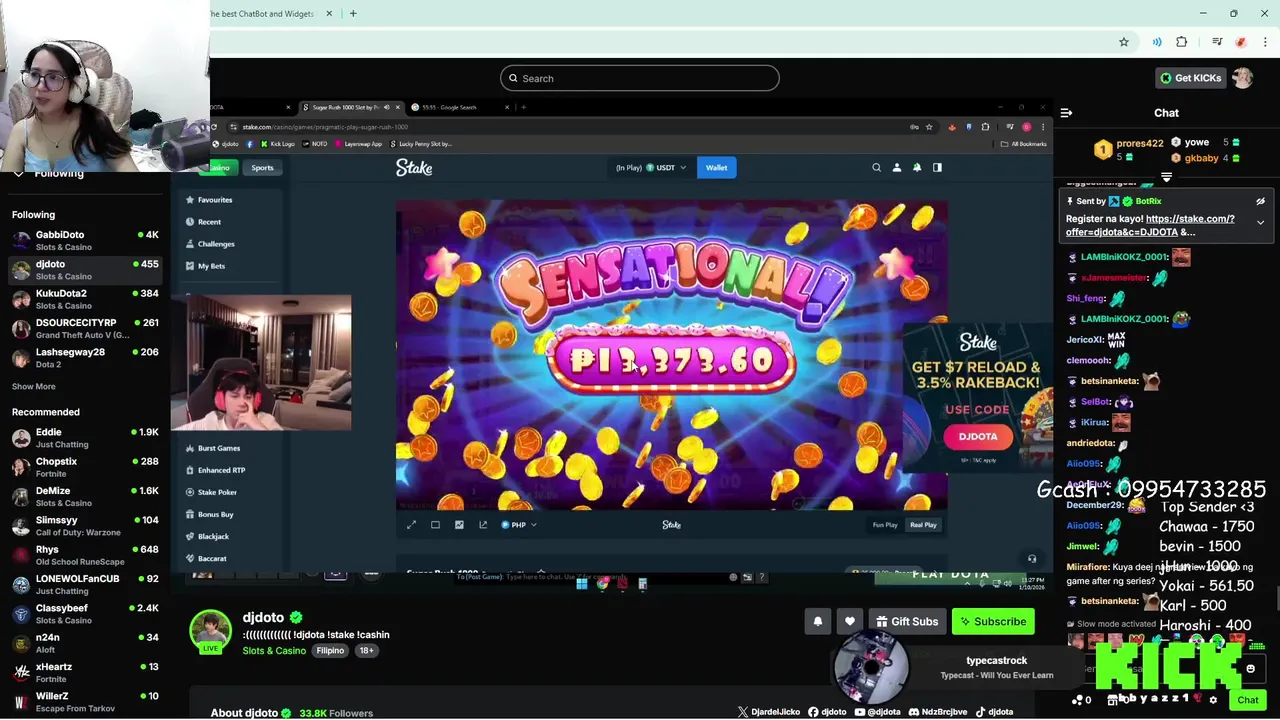Open Stake notifications bell icon
The width and height of the screenshot is (1280, 720).
(917, 168)
